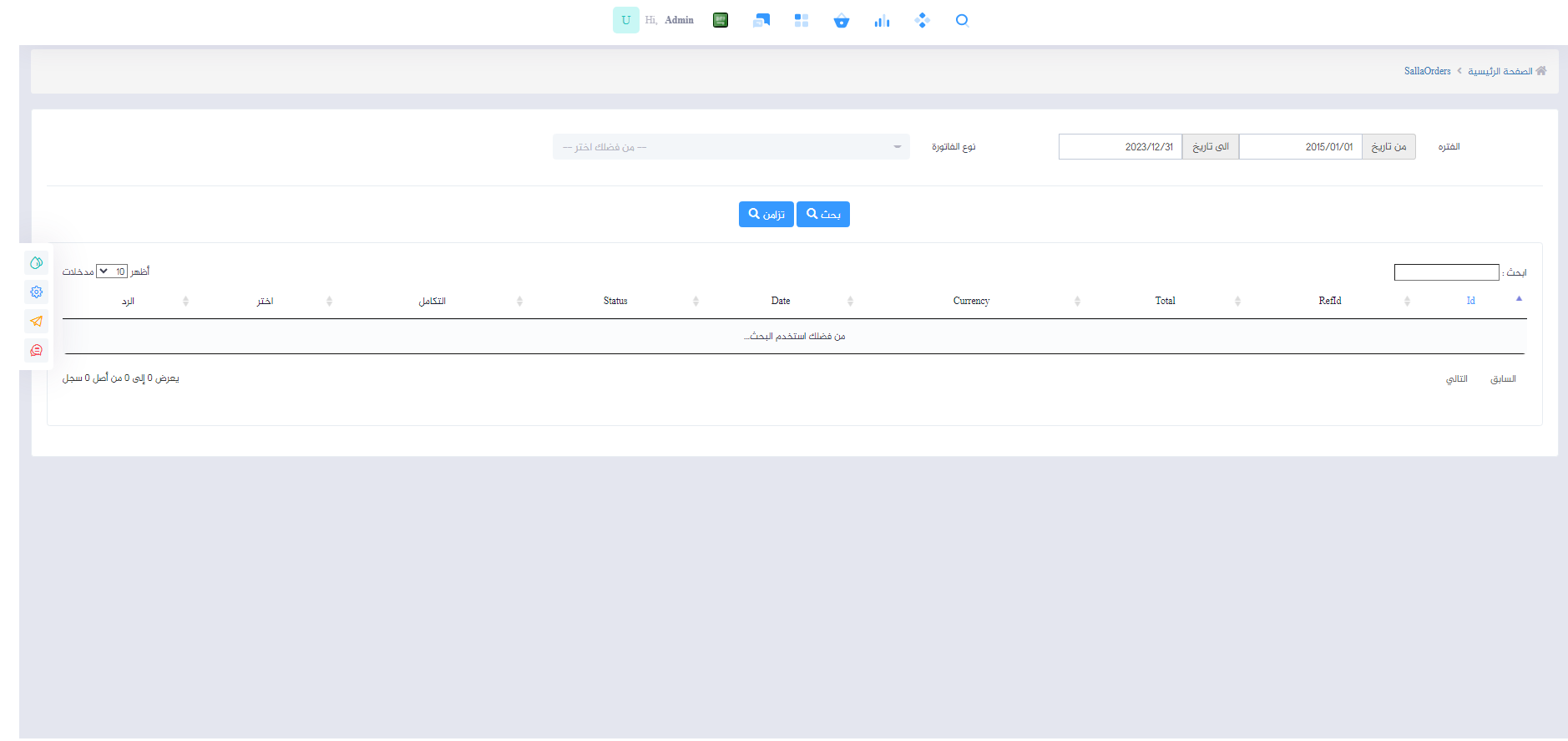Open the bar chart reports icon
The height and width of the screenshot is (741, 1568).
coord(882,21)
